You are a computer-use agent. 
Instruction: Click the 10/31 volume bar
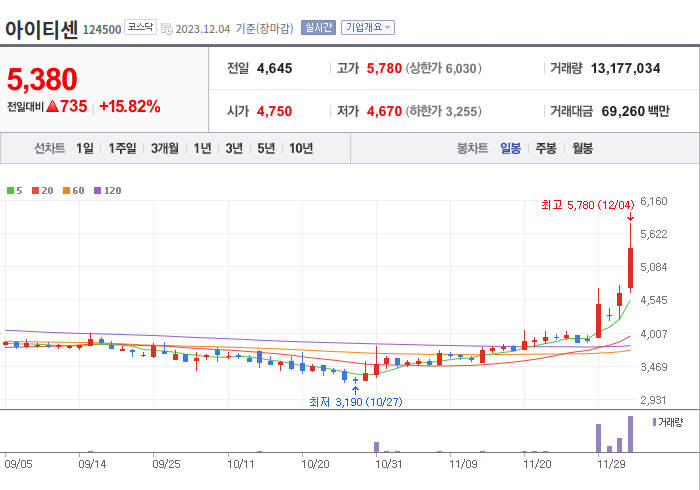pyautogui.click(x=376, y=447)
